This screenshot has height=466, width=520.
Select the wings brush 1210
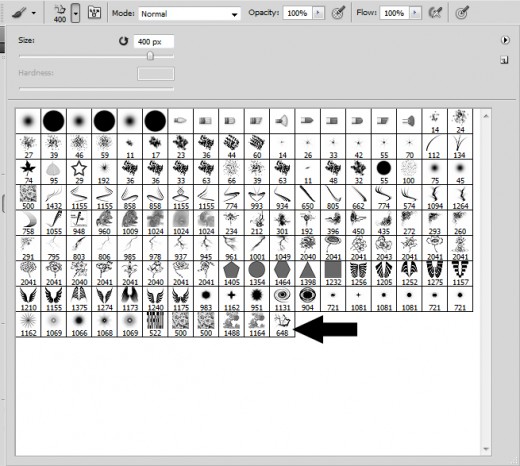pyautogui.click(x=28, y=299)
